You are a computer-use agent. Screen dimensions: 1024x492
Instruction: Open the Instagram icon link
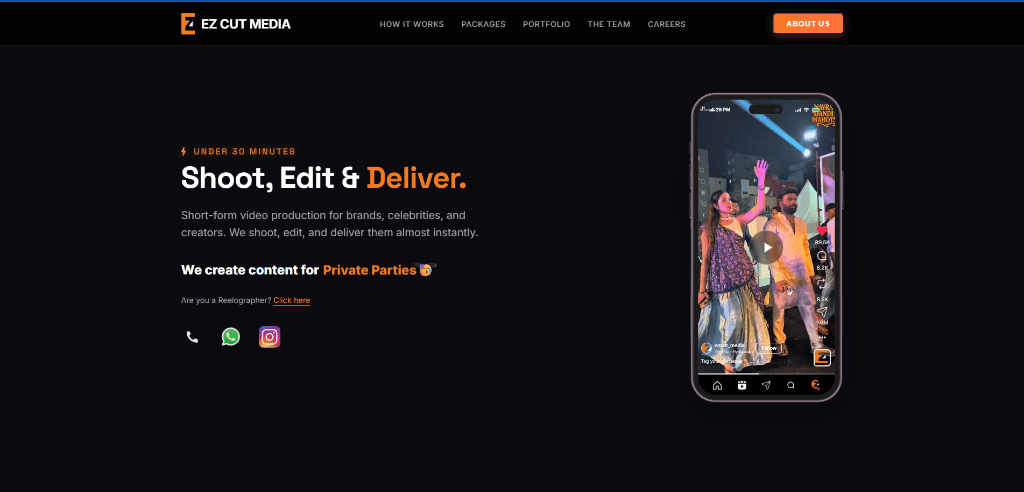pyautogui.click(x=270, y=336)
